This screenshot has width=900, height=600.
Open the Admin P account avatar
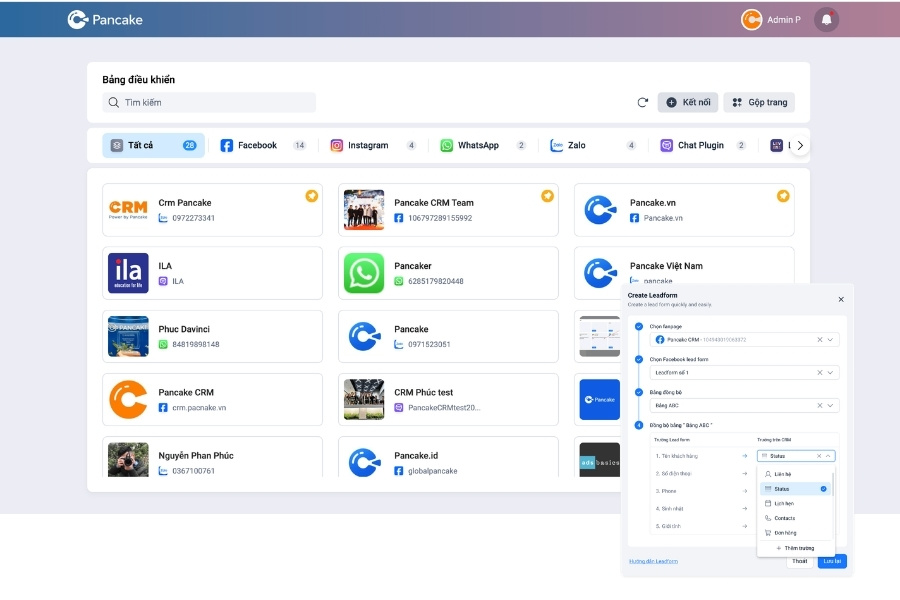[751, 20]
